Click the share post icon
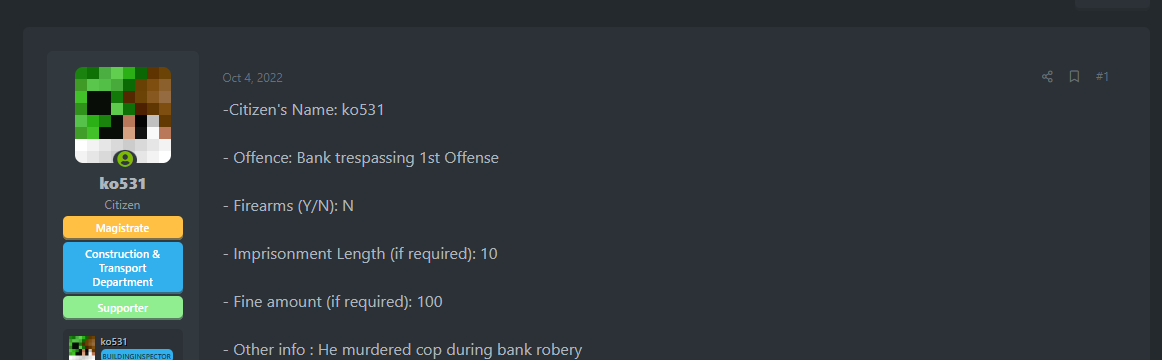1162x360 pixels. tap(1047, 77)
